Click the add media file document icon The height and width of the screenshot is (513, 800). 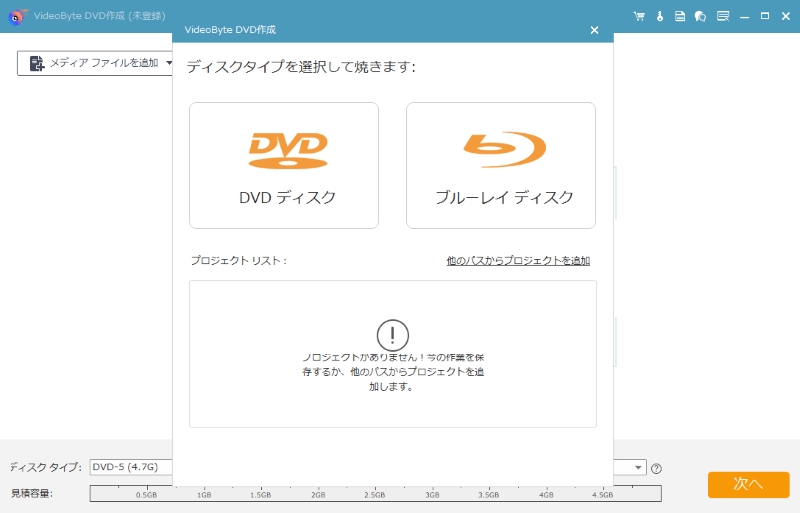tap(37, 63)
